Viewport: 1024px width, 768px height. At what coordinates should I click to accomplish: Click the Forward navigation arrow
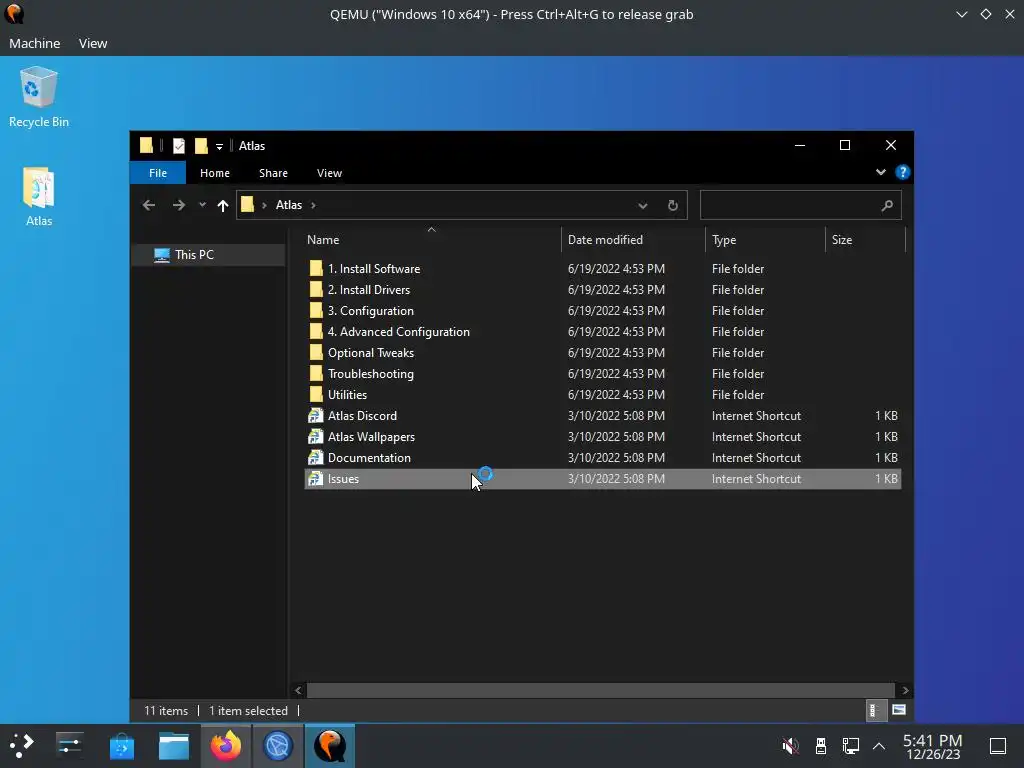coord(178,205)
